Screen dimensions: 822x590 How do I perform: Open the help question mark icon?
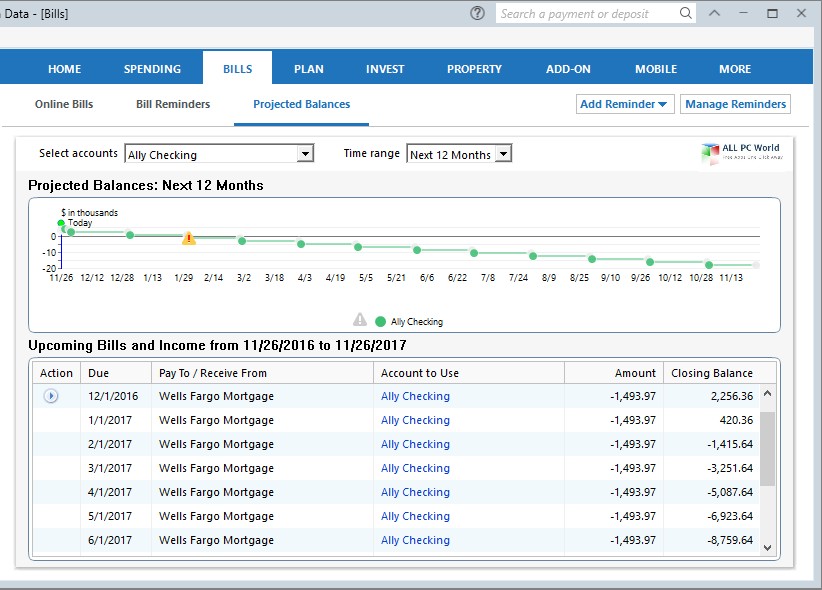point(477,13)
